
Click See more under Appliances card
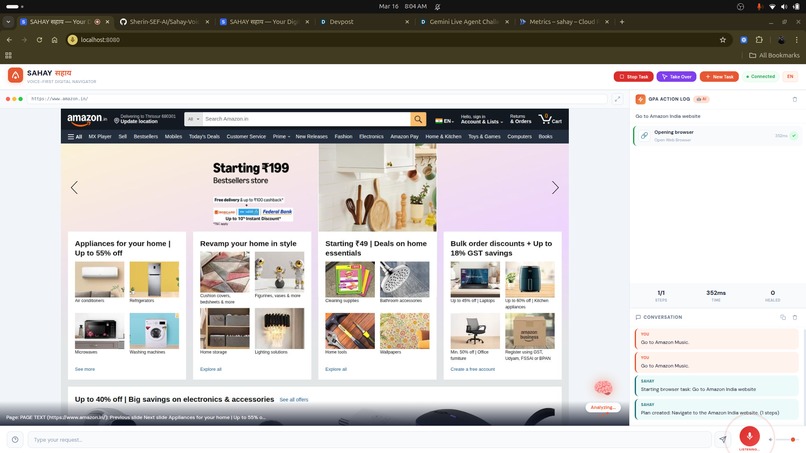(85, 369)
